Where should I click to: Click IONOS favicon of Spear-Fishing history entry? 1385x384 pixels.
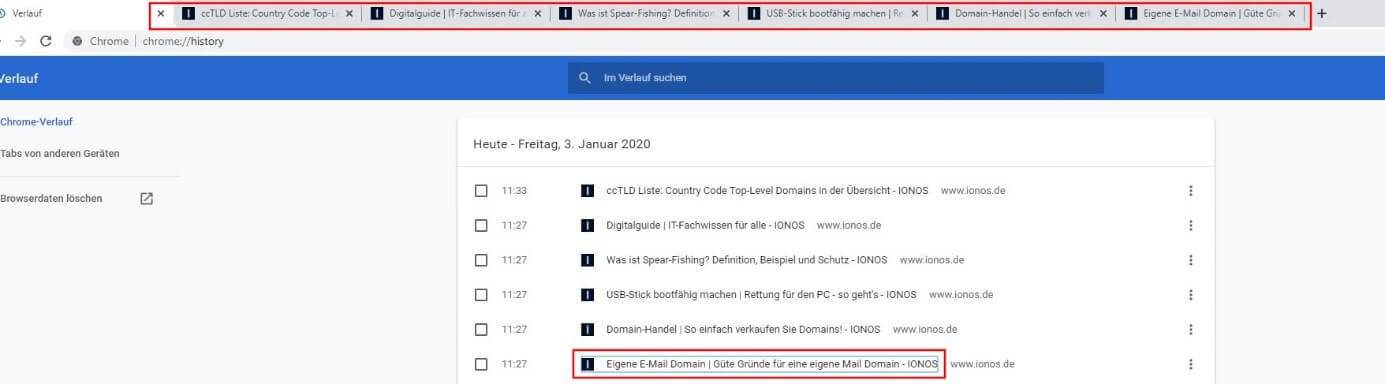click(588, 260)
